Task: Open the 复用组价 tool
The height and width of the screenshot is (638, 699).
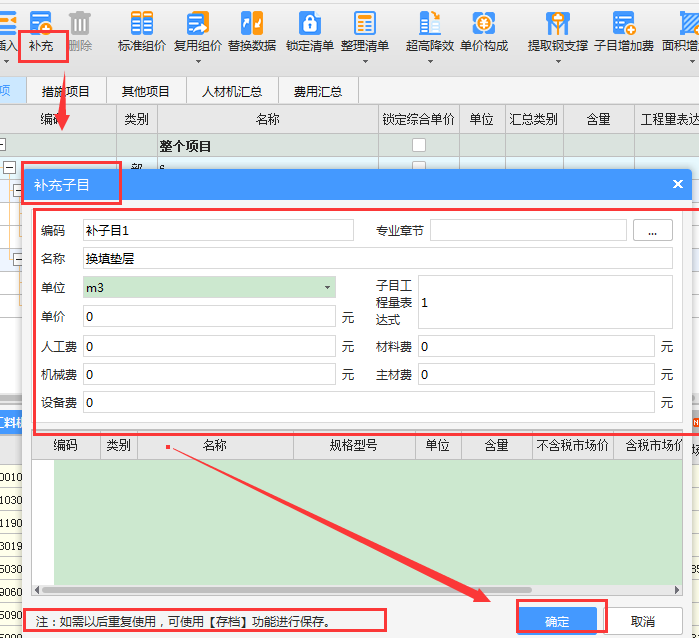Action: [x=198, y=24]
